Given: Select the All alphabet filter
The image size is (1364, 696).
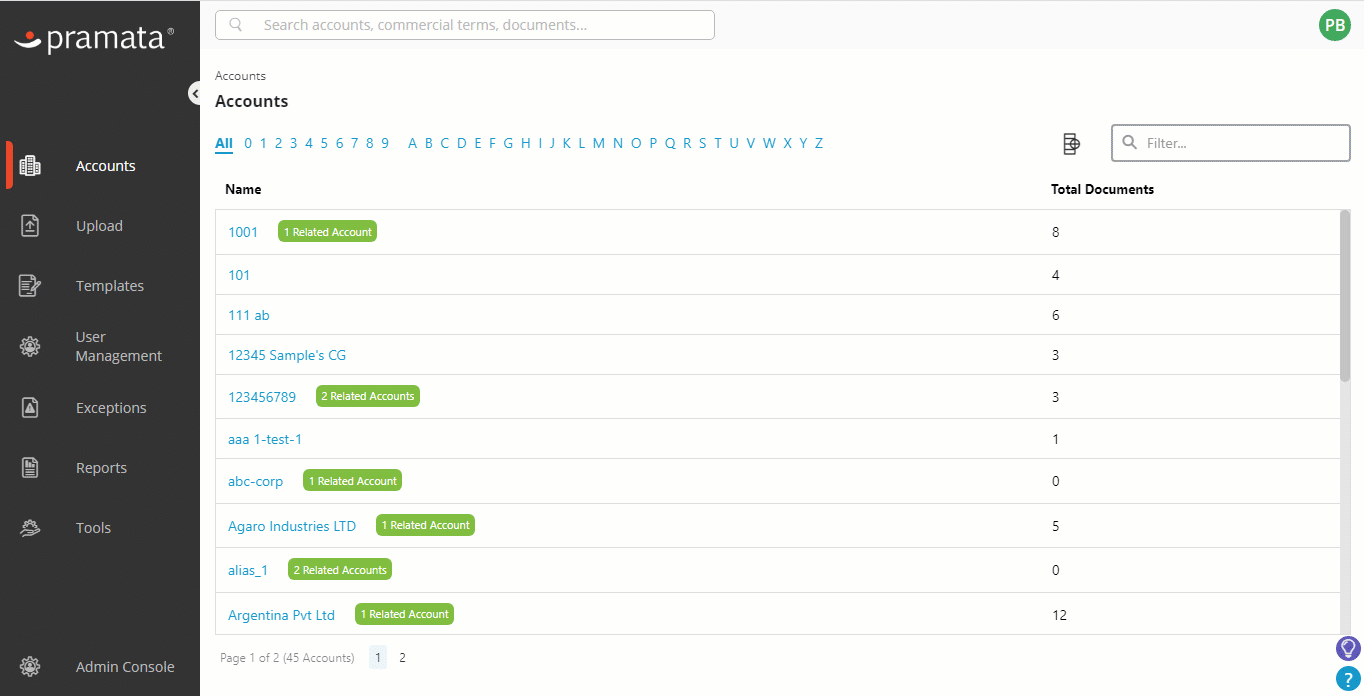Looking at the screenshot, I should coord(224,143).
